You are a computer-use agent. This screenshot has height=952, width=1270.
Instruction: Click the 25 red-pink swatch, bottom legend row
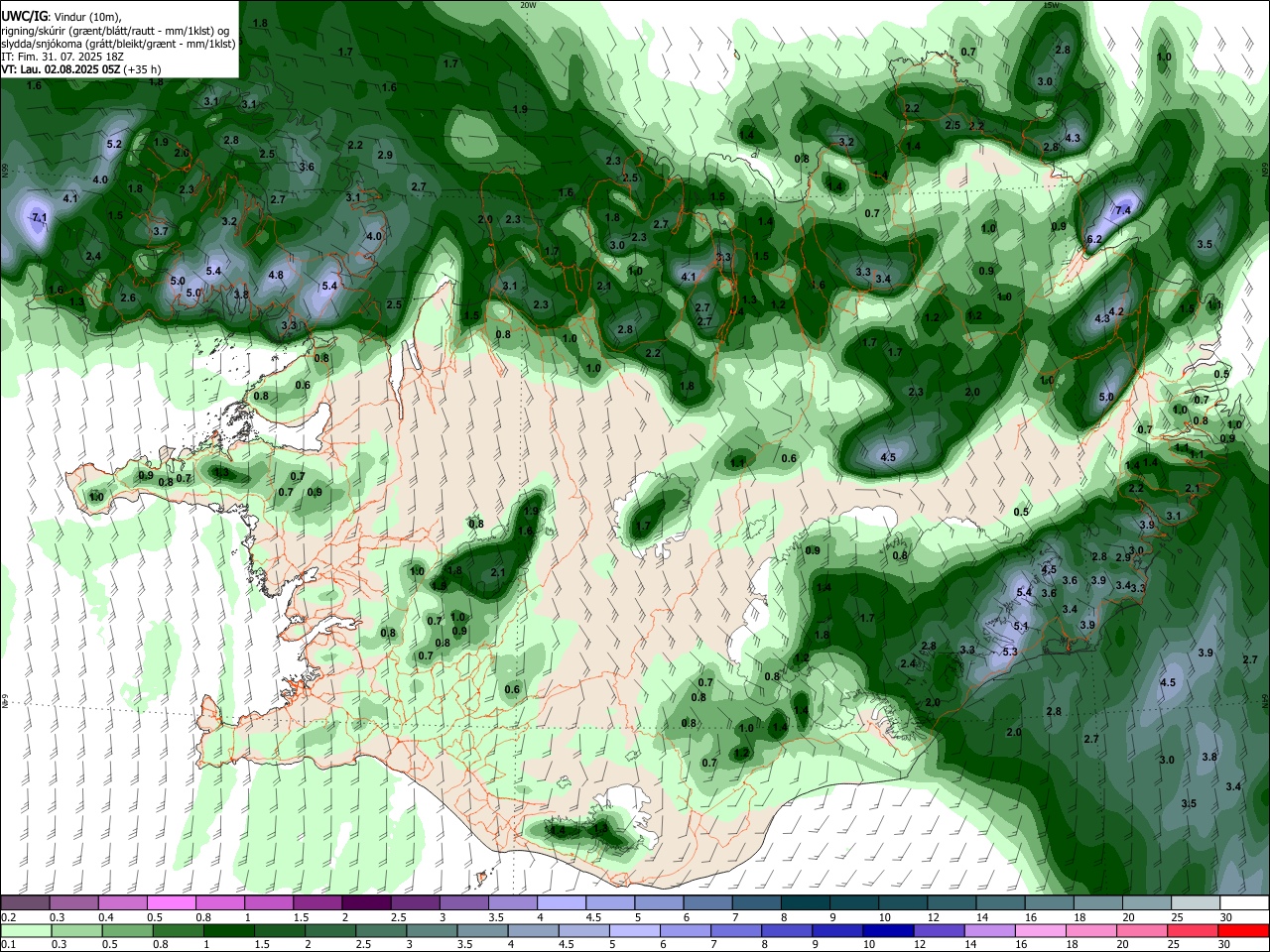tap(1194, 930)
